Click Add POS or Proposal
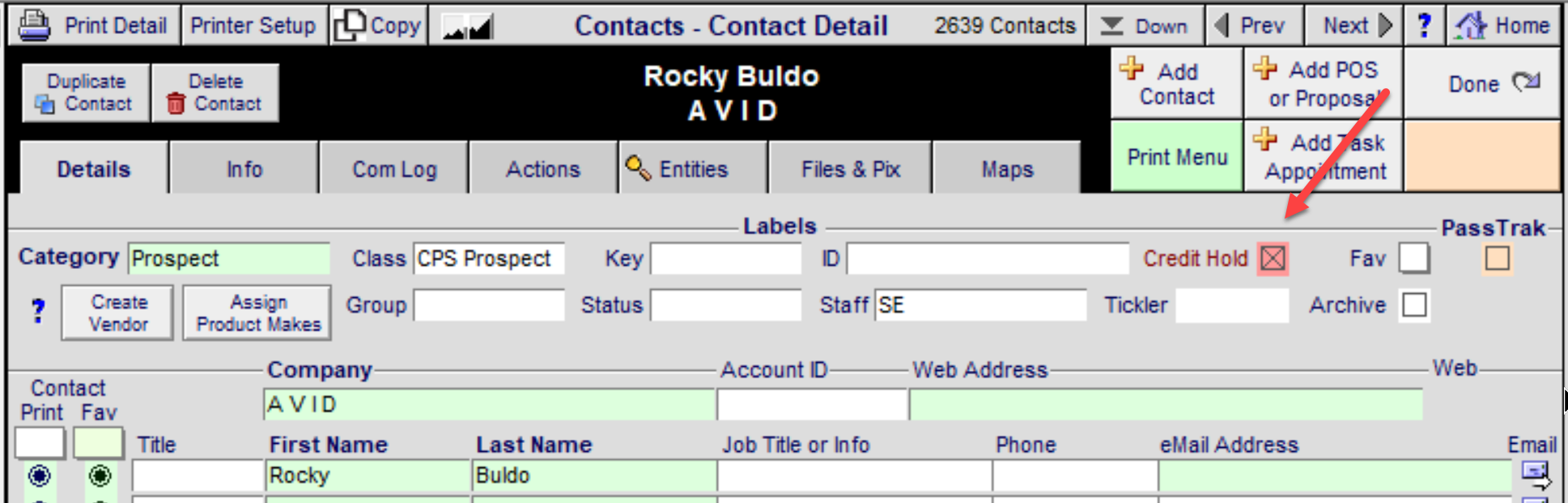1568x503 pixels. pos(1323,83)
